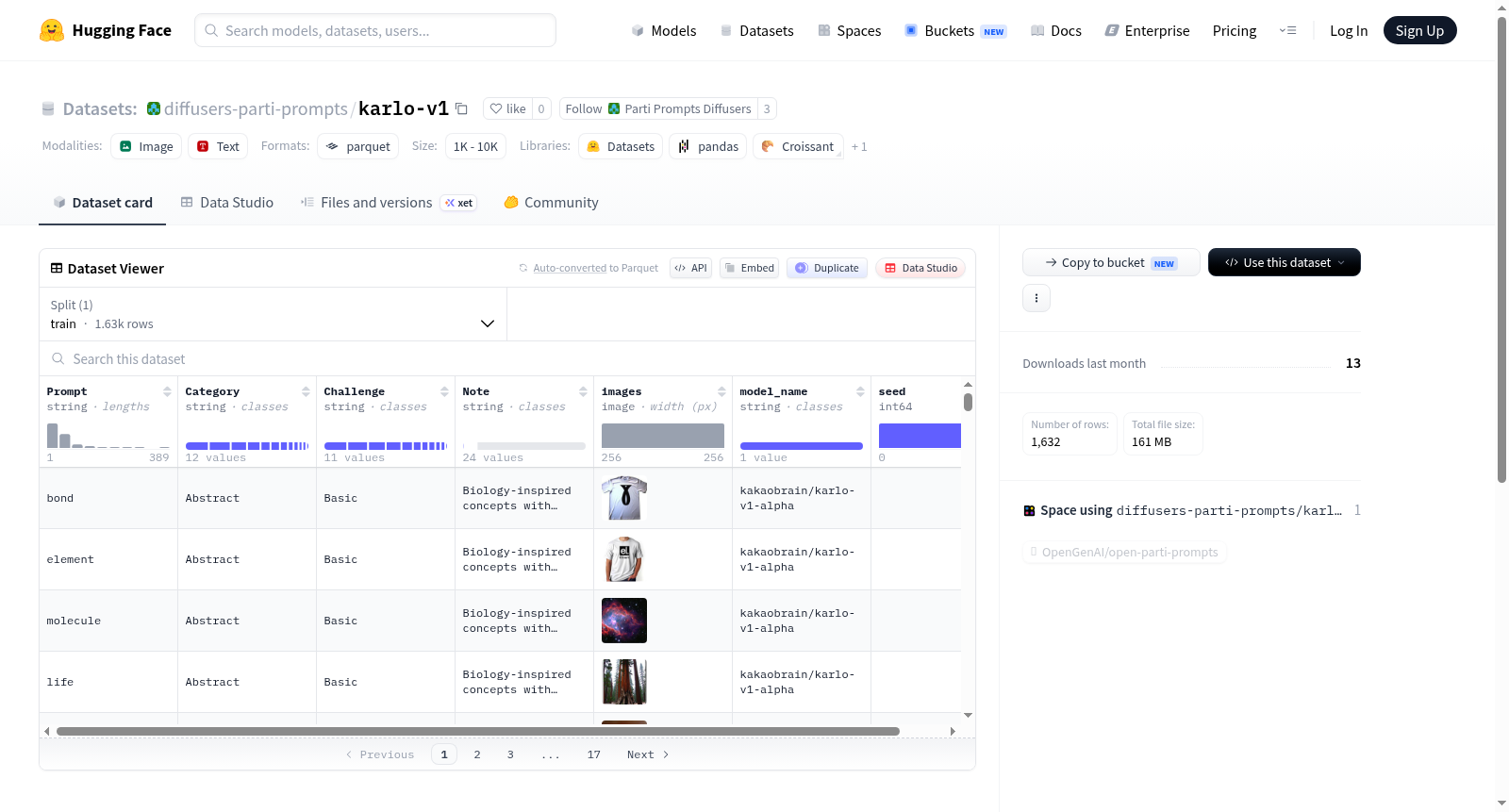
Task: Click the more options three-dot button
Action: 1036,298
